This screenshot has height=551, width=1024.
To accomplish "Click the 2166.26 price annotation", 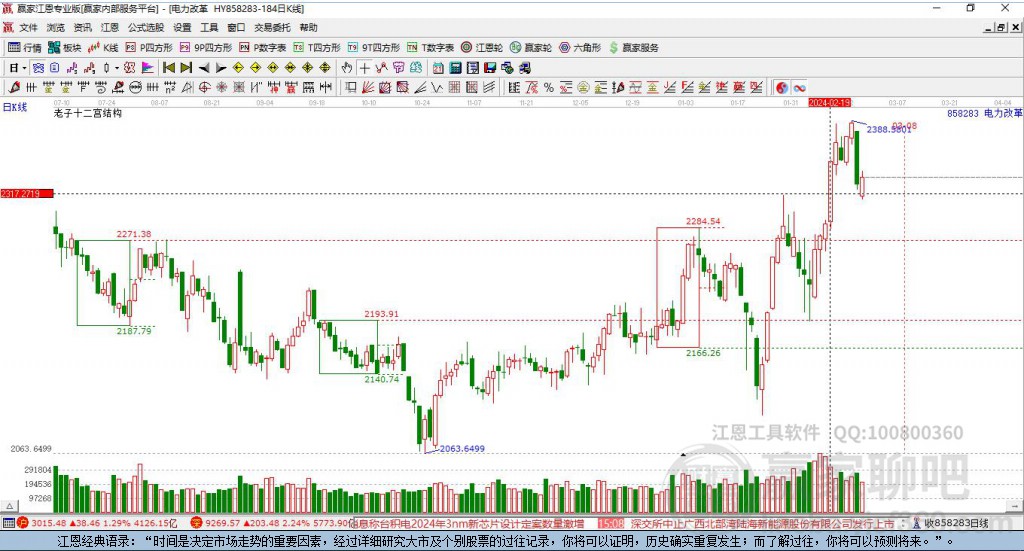I will 703,353.
